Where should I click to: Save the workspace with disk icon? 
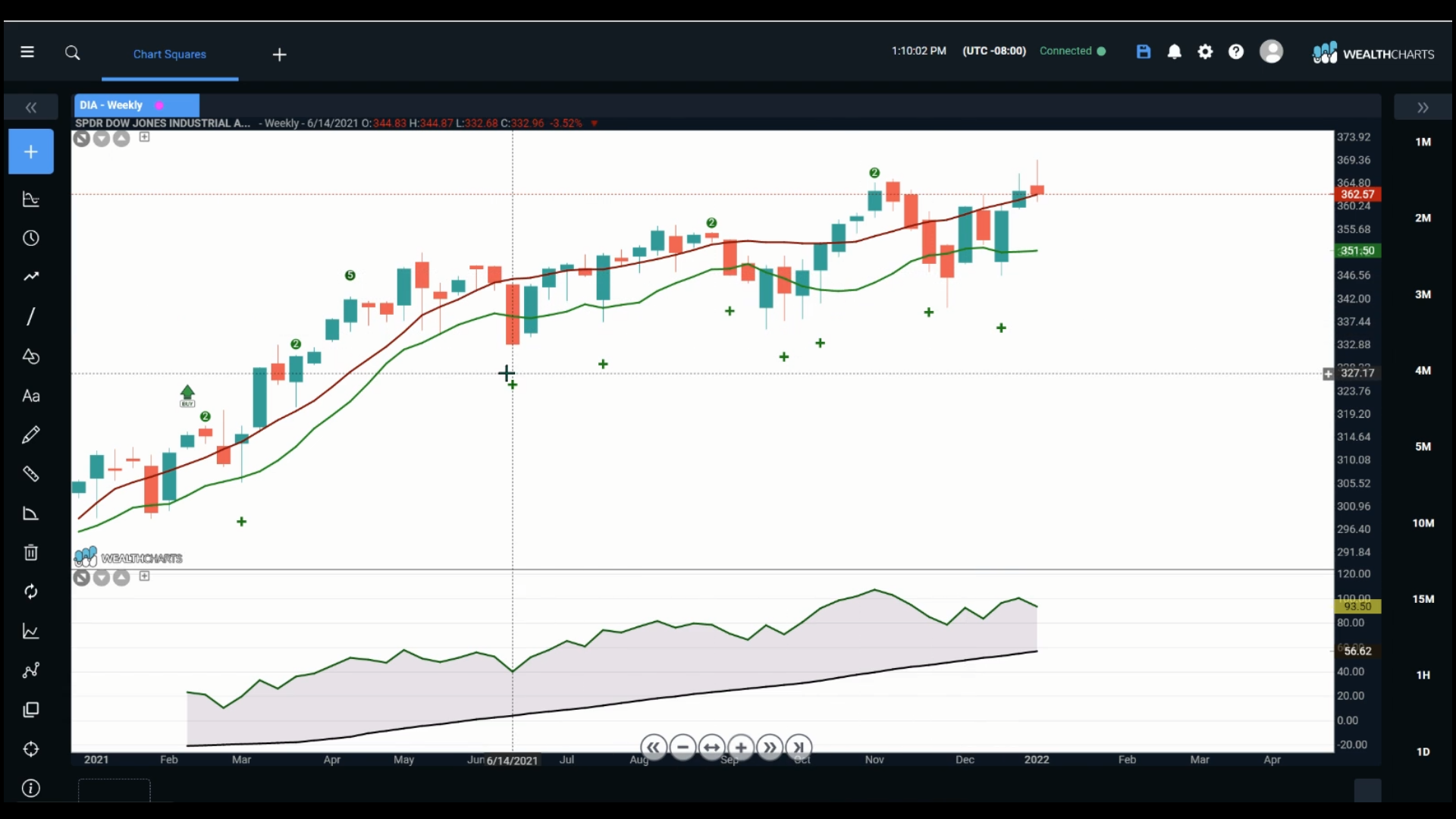[1144, 52]
